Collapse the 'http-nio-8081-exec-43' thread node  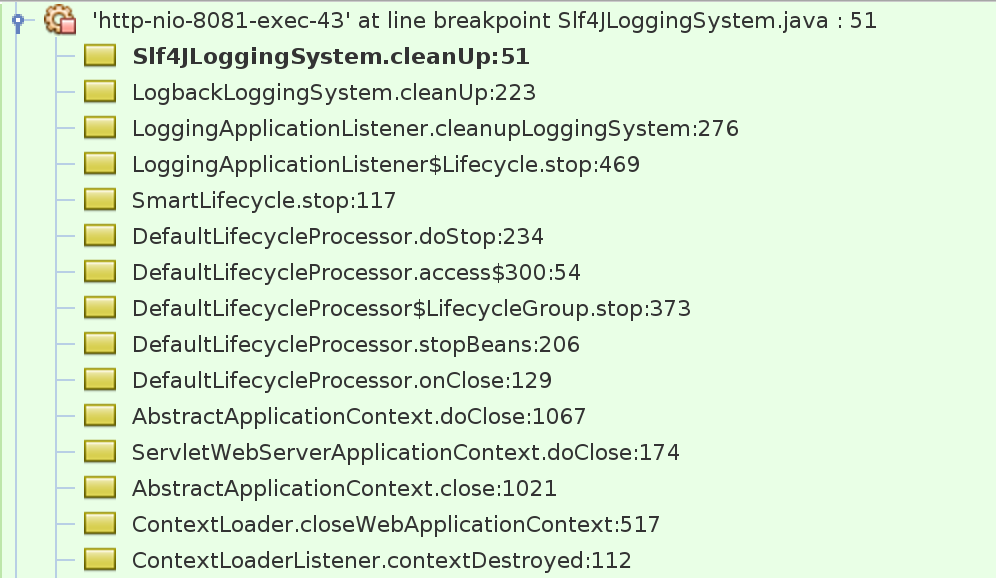pyautogui.click(x=16, y=20)
